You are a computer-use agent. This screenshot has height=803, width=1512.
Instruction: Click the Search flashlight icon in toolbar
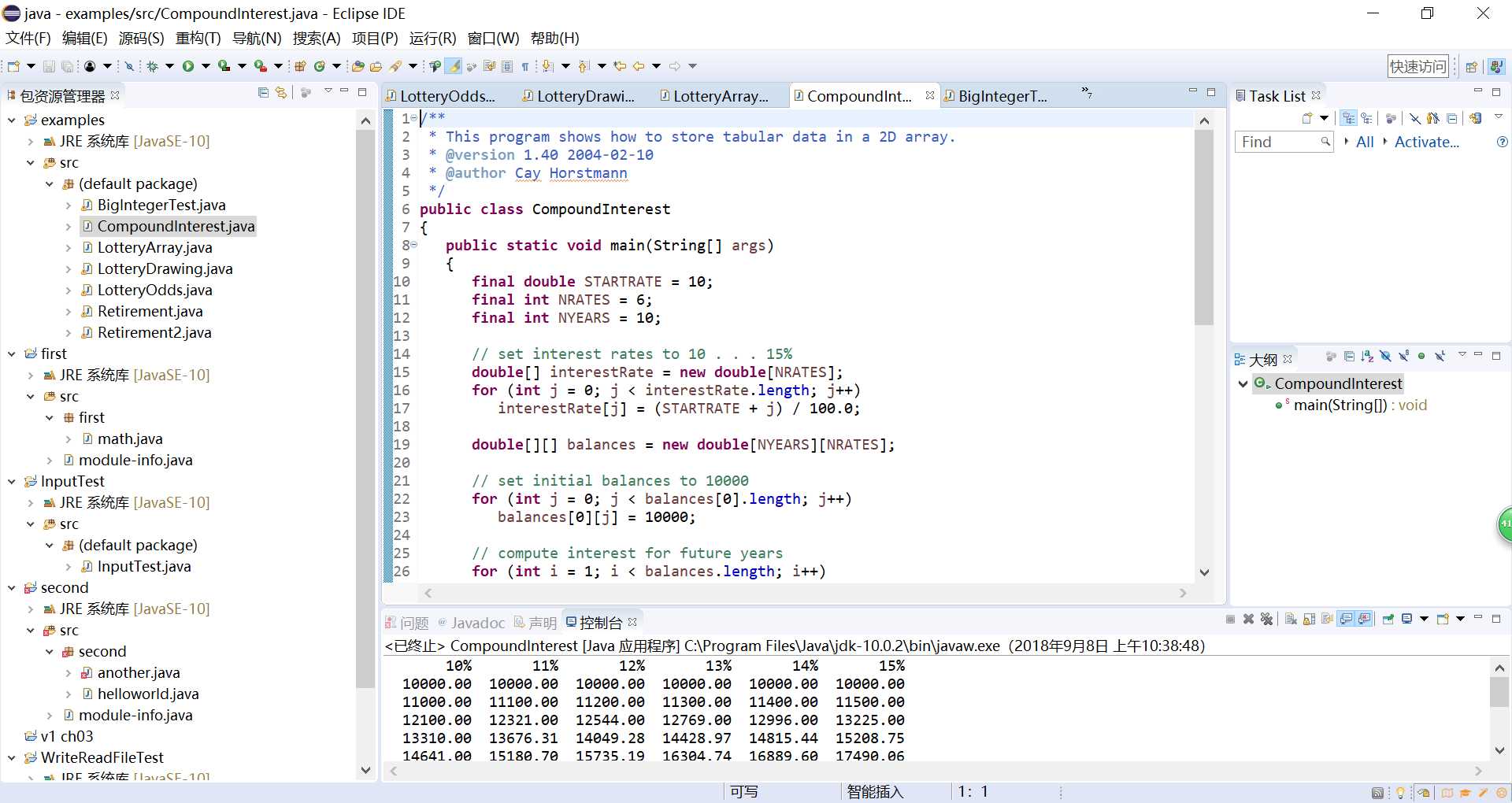click(x=395, y=66)
